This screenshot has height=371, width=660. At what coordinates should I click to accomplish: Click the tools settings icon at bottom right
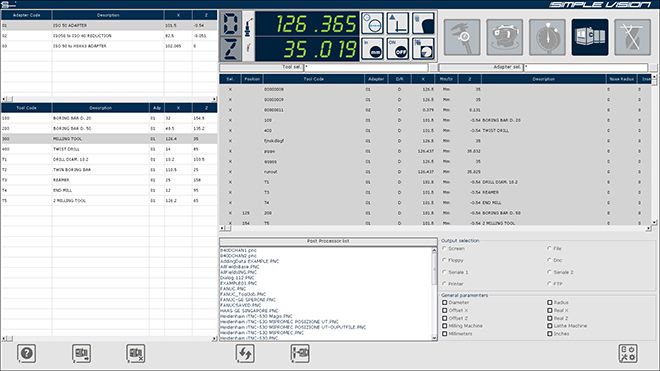pyautogui.click(x=628, y=353)
